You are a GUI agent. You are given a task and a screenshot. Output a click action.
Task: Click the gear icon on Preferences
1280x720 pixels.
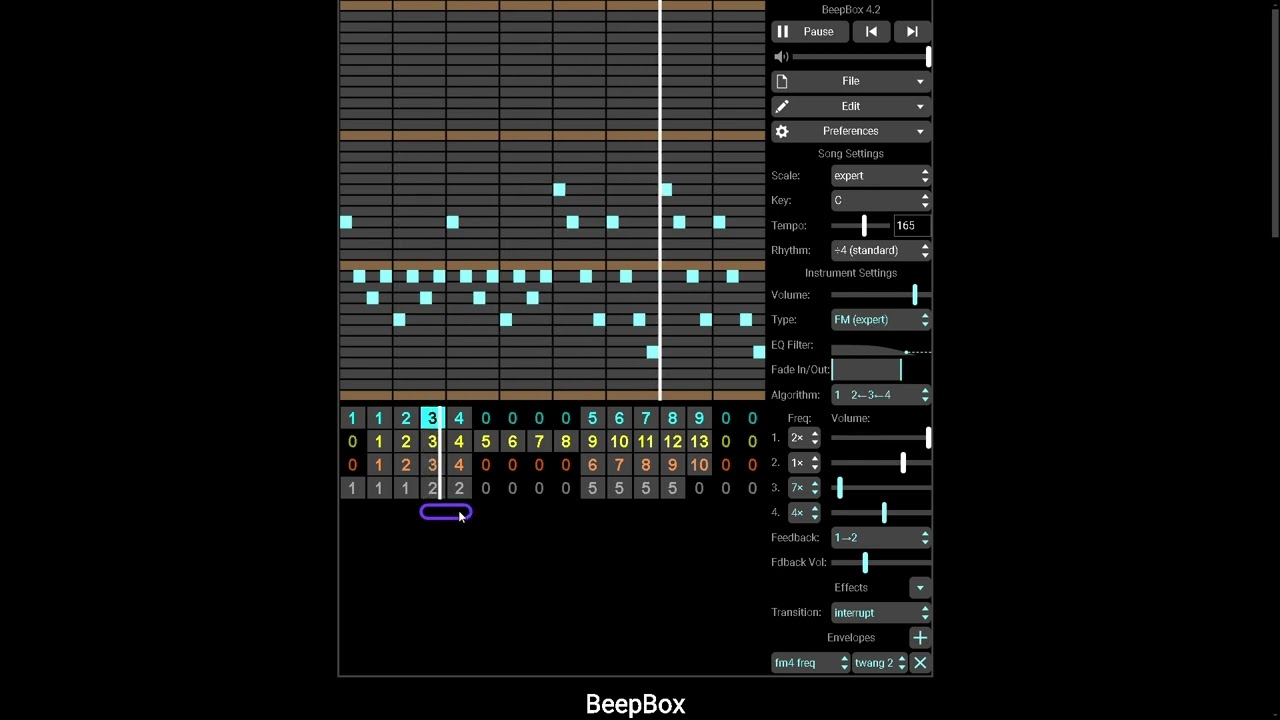pyautogui.click(x=782, y=131)
